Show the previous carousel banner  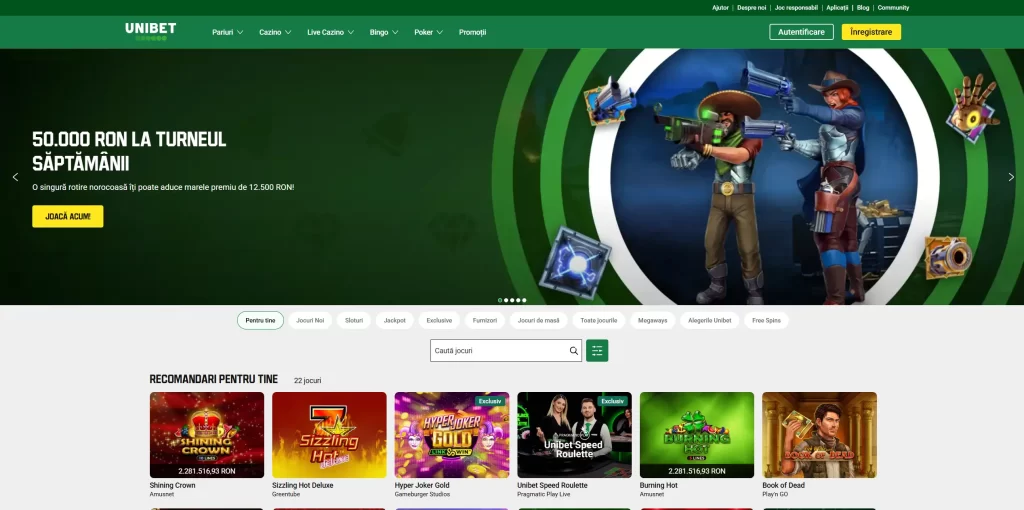tap(15, 177)
